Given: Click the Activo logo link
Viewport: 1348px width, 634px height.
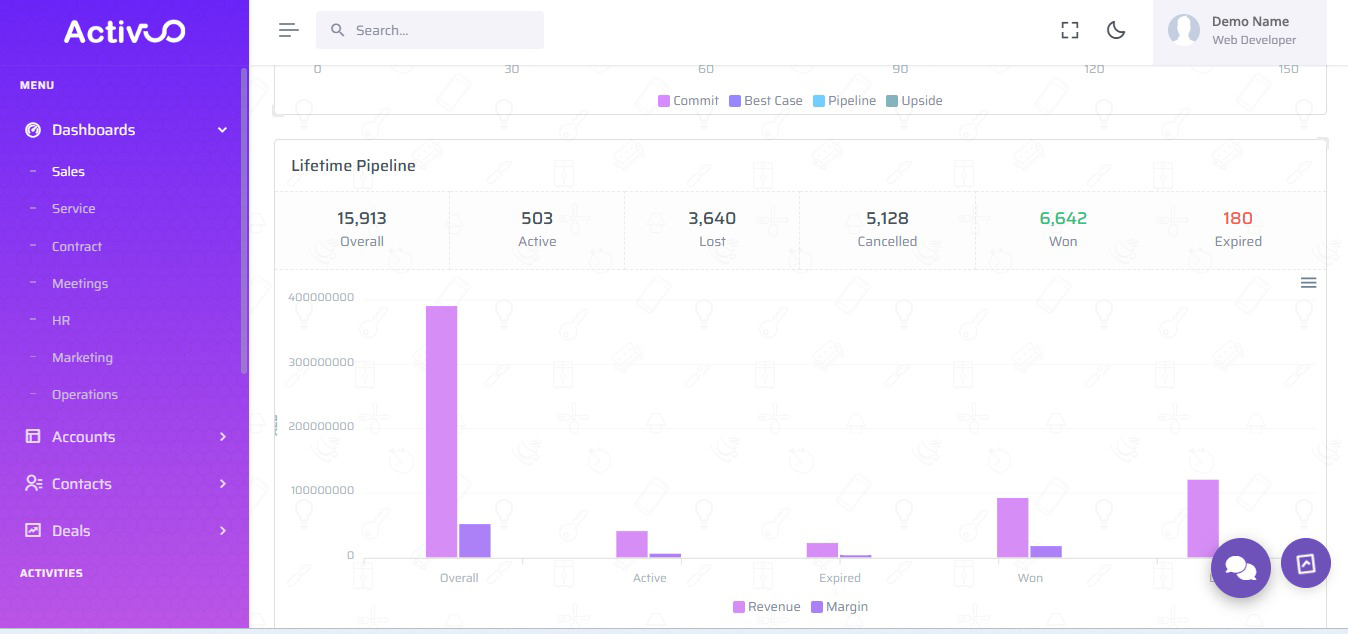Looking at the screenshot, I should (124, 32).
